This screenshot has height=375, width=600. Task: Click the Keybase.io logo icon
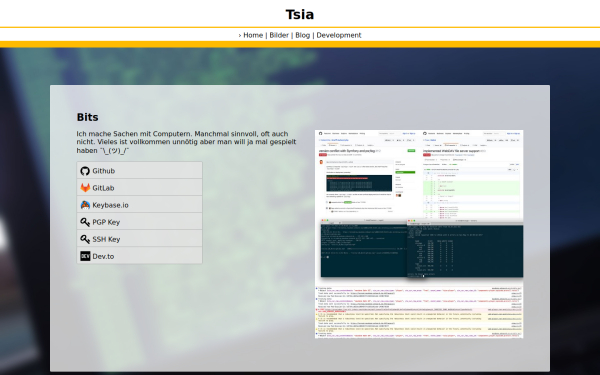85,205
